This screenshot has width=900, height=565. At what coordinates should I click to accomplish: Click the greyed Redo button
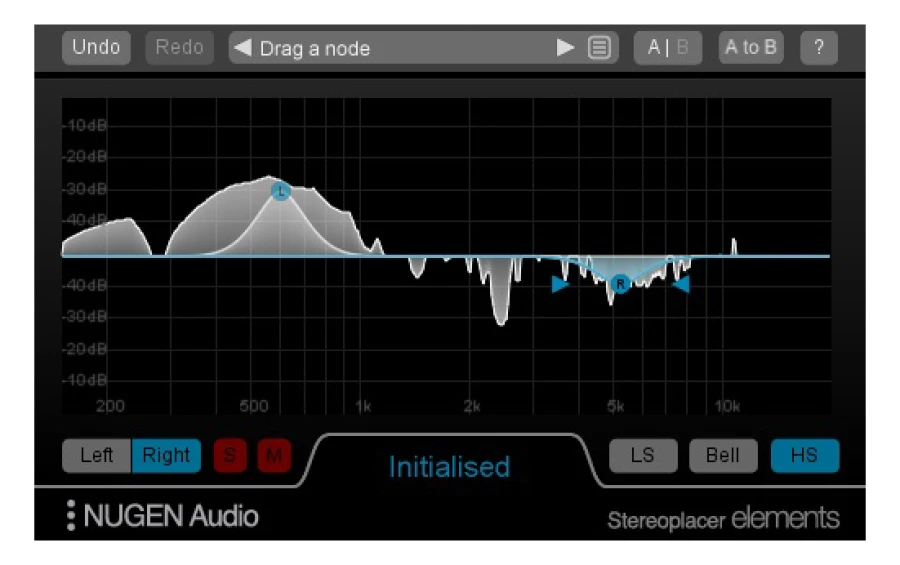(179, 47)
